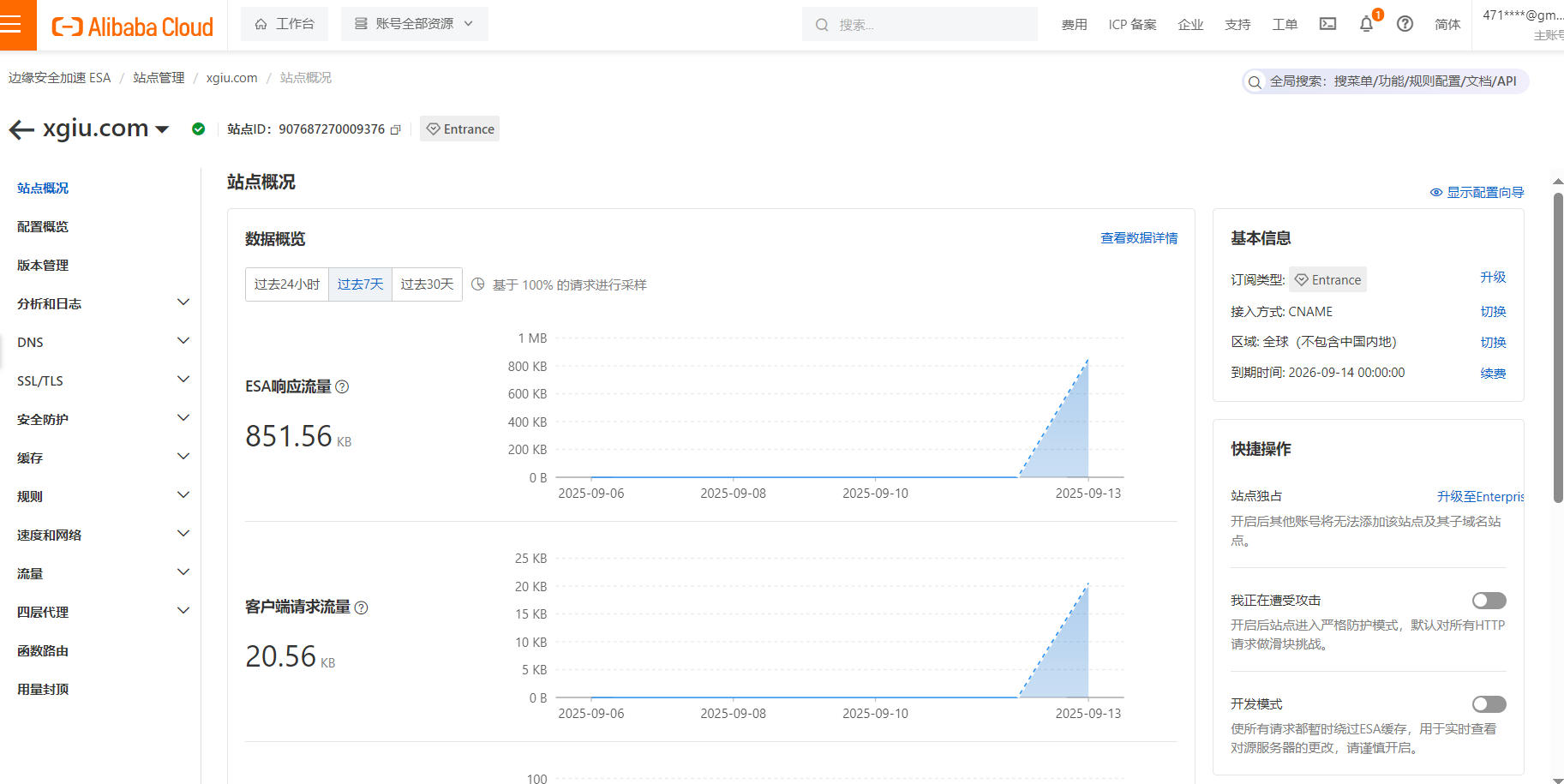Expand 四层代理 sidebar section
1564x784 pixels.
coord(103,612)
